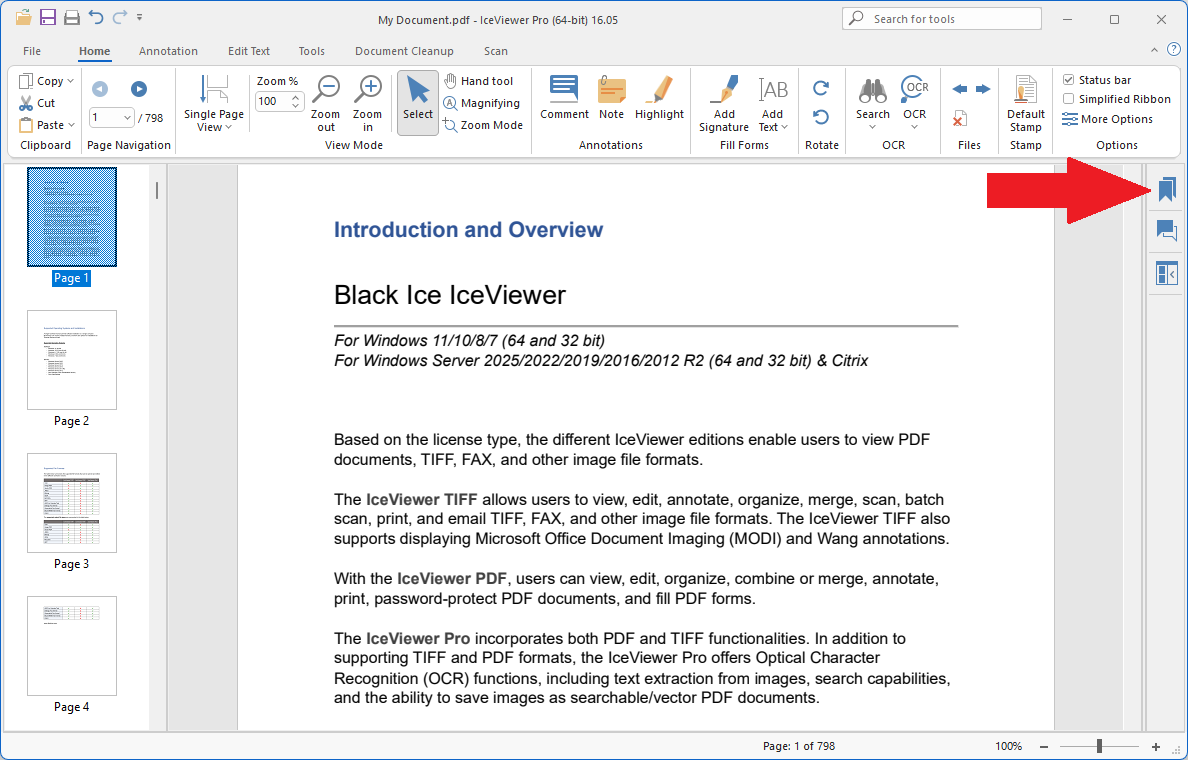The width and height of the screenshot is (1188, 760).
Task: Open the bookmarks panel on the right sidebar
Action: [x=1167, y=189]
